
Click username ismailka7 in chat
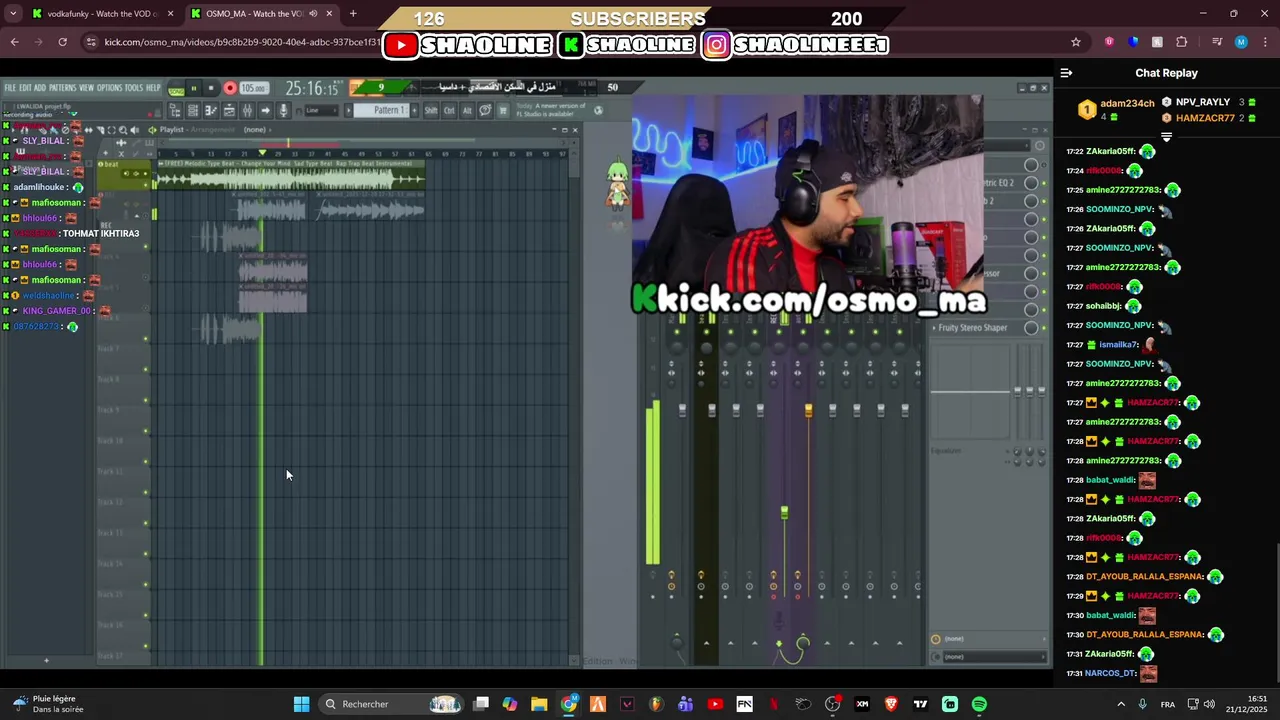pyautogui.click(x=1119, y=345)
